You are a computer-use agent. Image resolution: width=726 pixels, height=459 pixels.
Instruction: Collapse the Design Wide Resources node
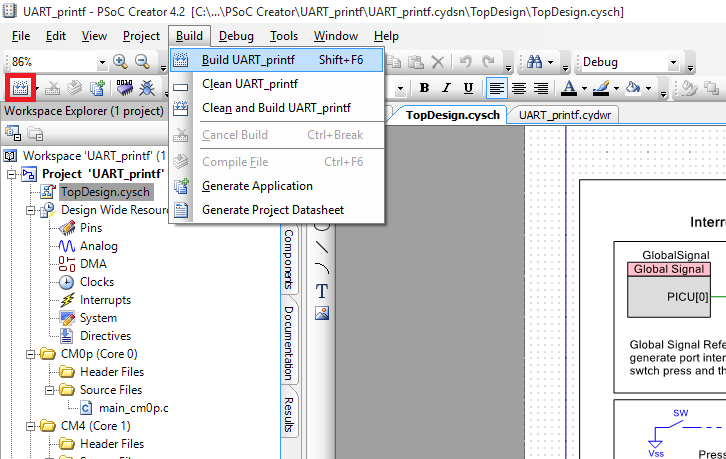coord(31,211)
